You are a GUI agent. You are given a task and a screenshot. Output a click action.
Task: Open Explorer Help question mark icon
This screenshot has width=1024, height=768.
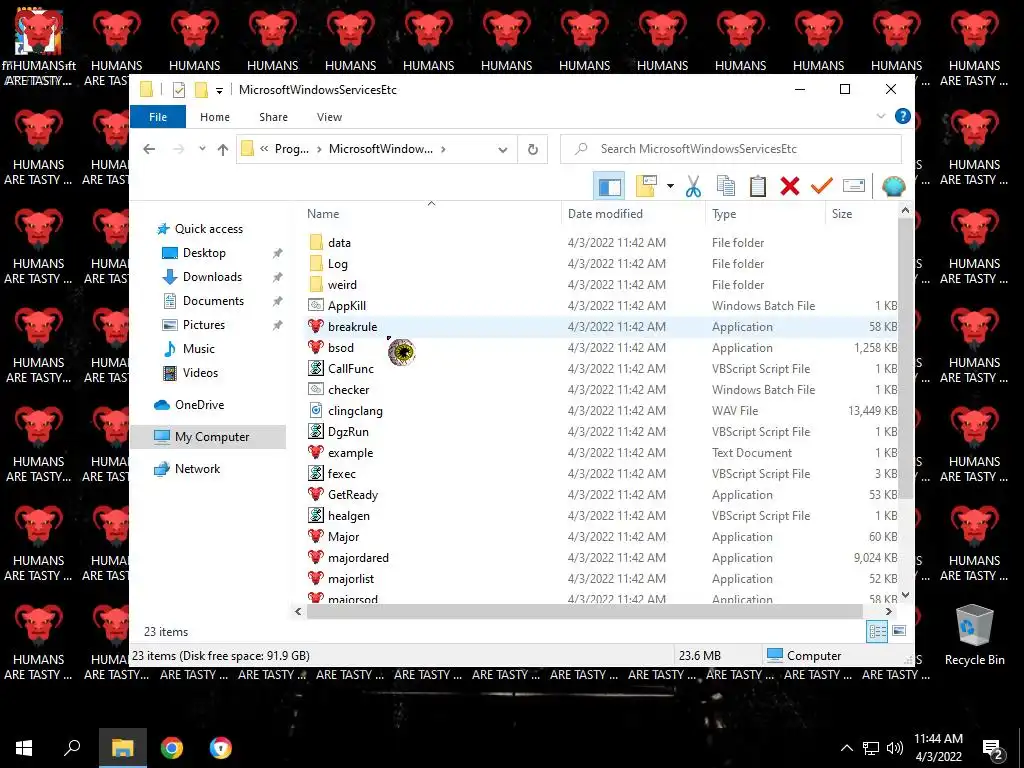pyautogui.click(x=903, y=116)
